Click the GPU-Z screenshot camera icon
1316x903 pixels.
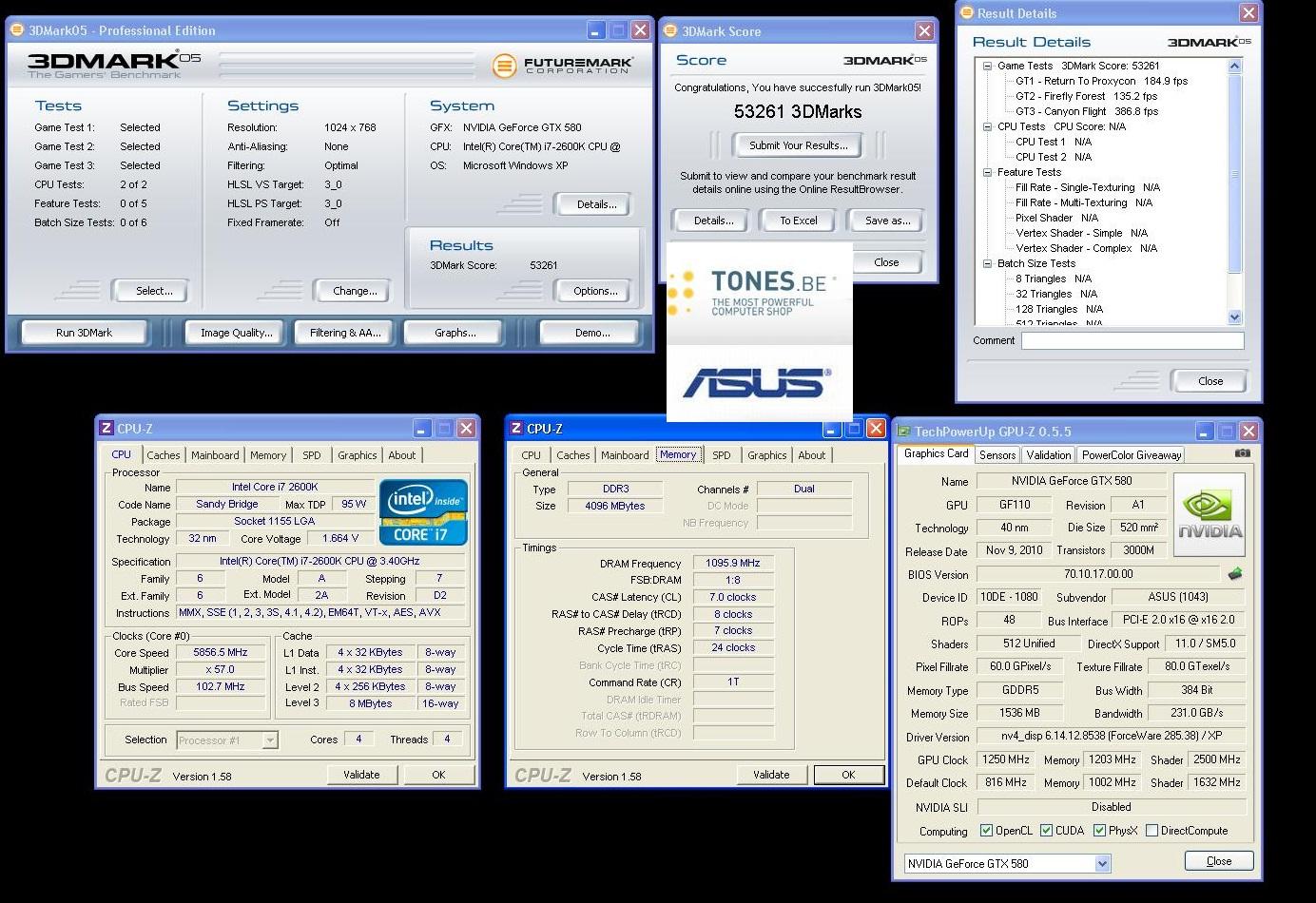point(1242,453)
